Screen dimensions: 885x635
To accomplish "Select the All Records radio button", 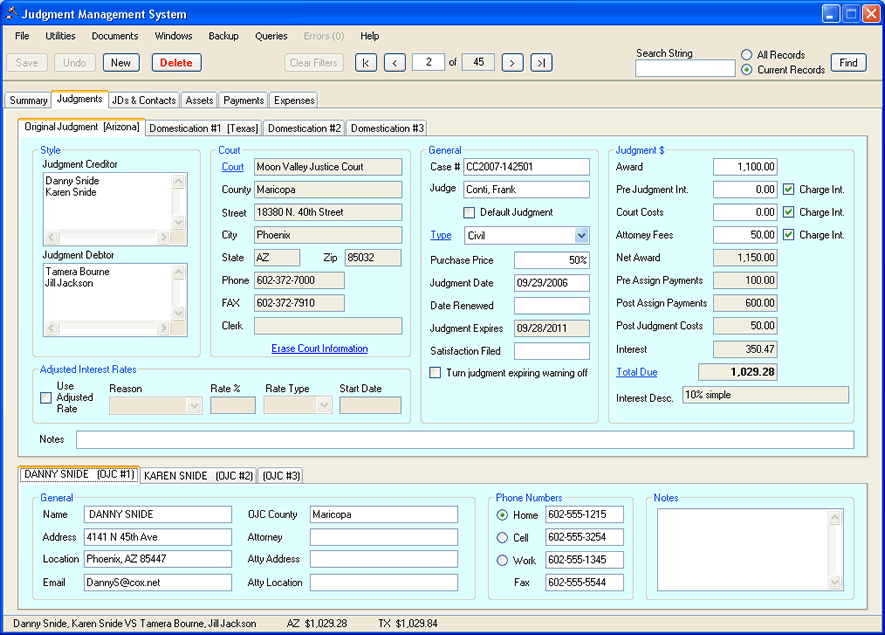I will [x=747, y=55].
